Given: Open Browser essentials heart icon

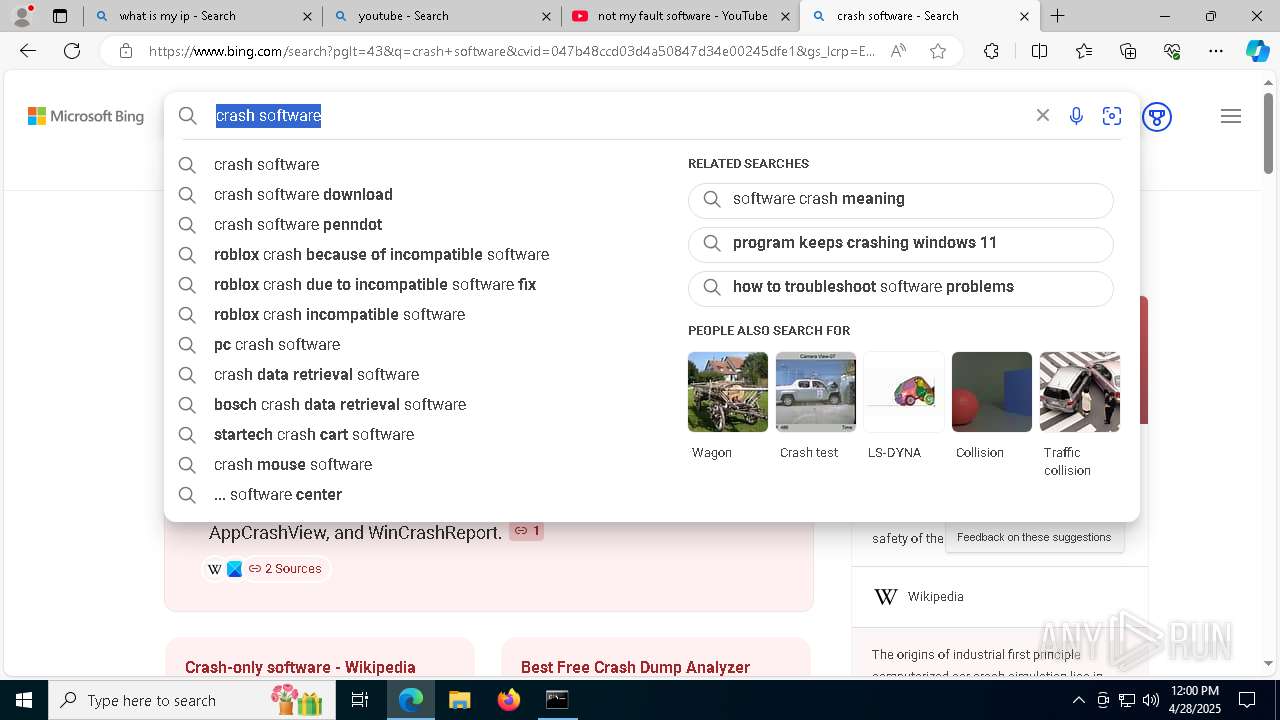Looking at the screenshot, I should click(1172, 51).
